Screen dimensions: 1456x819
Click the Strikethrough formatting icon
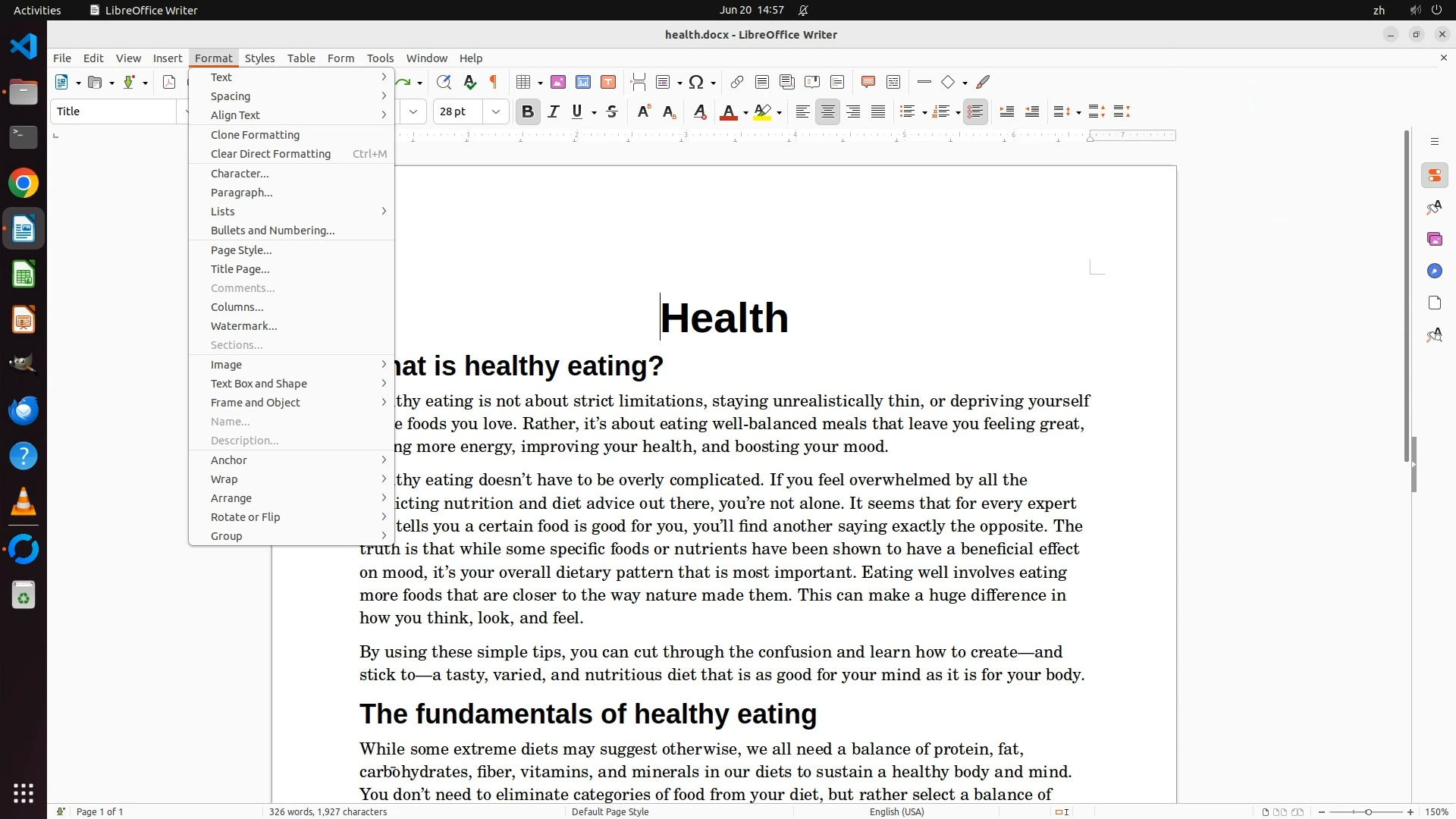pos(612,112)
